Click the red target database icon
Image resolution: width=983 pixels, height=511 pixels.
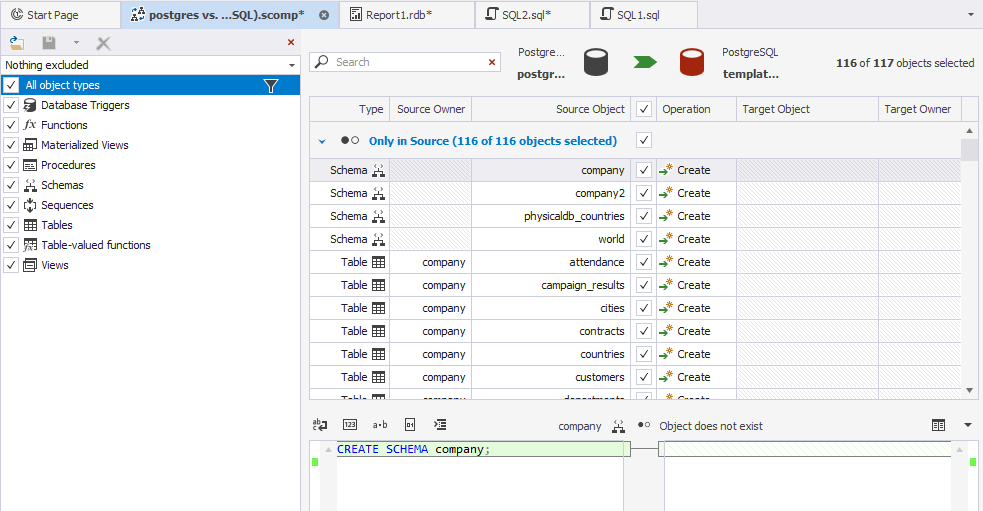tap(692, 63)
